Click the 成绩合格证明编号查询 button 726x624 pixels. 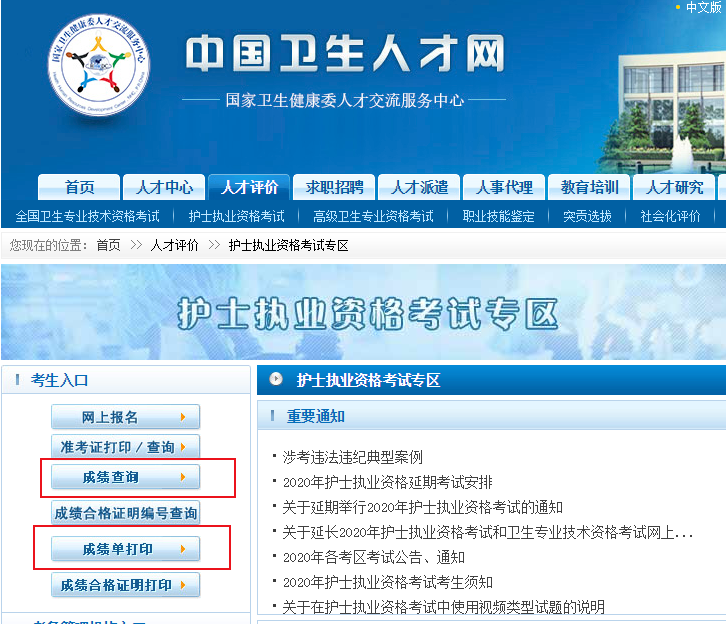click(x=125, y=513)
